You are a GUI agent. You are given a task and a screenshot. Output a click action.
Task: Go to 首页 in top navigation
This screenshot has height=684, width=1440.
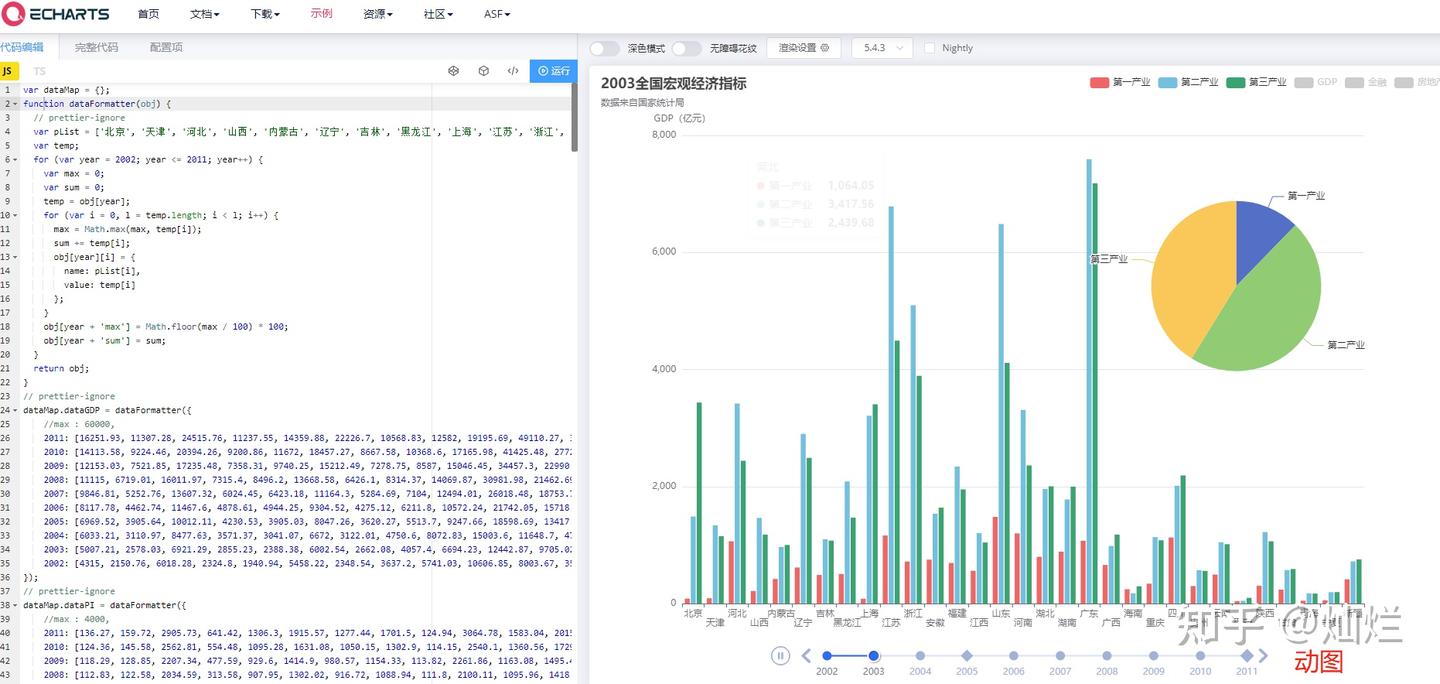tap(148, 14)
